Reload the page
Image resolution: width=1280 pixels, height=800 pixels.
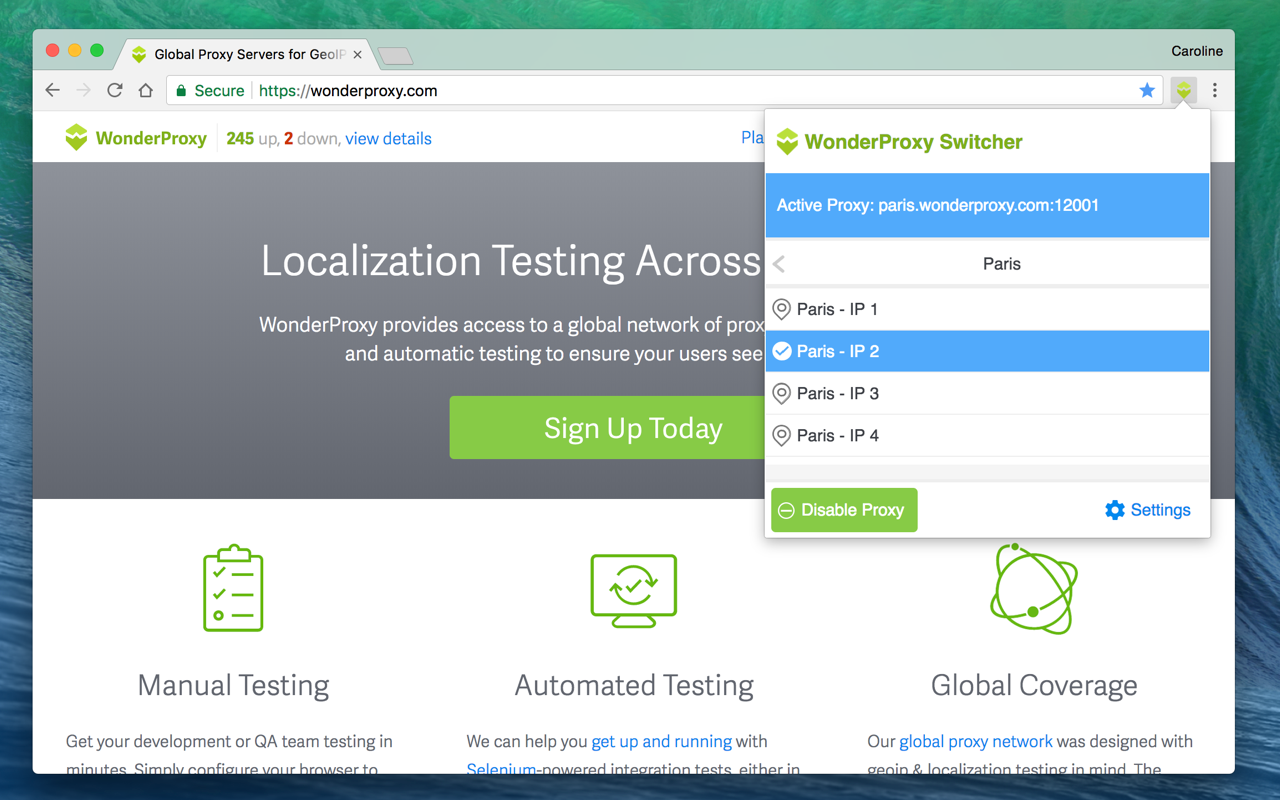(x=115, y=90)
